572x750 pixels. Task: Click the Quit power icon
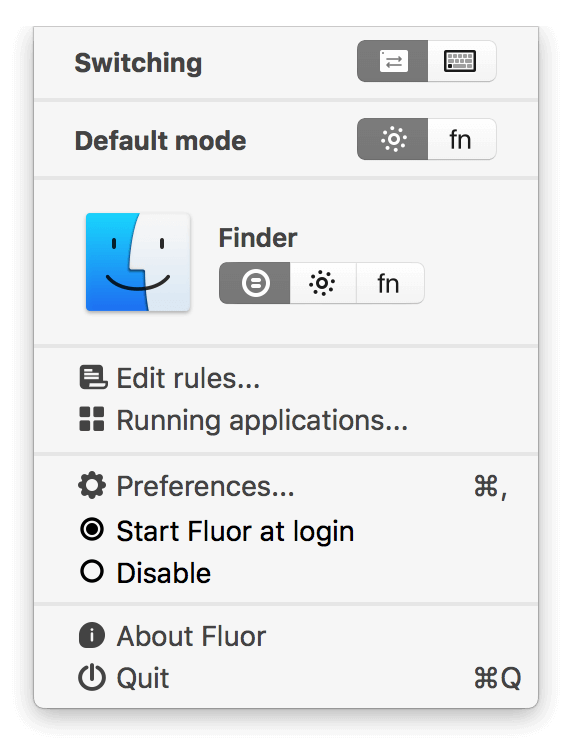point(92,678)
